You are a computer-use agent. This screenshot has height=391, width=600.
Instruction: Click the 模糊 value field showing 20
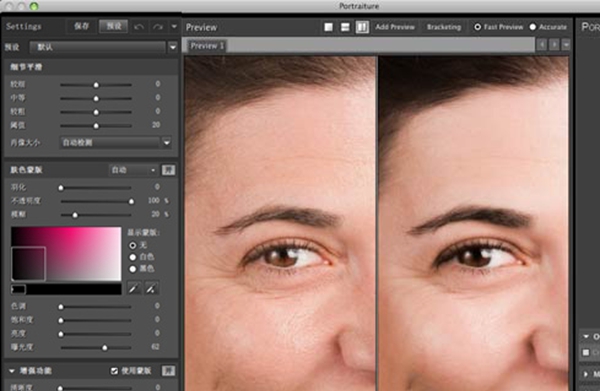[155, 214]
